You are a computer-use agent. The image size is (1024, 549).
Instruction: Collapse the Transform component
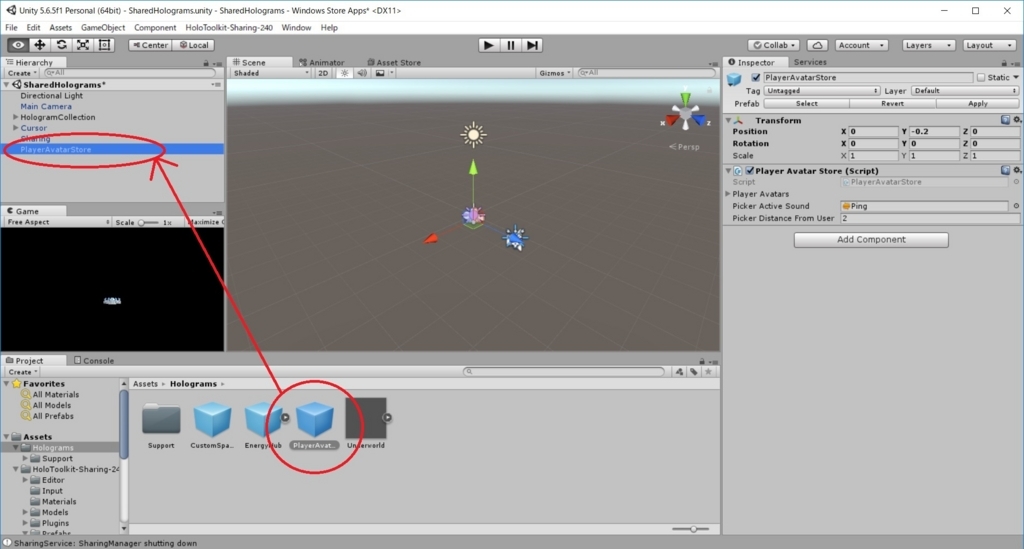(728, 120)
